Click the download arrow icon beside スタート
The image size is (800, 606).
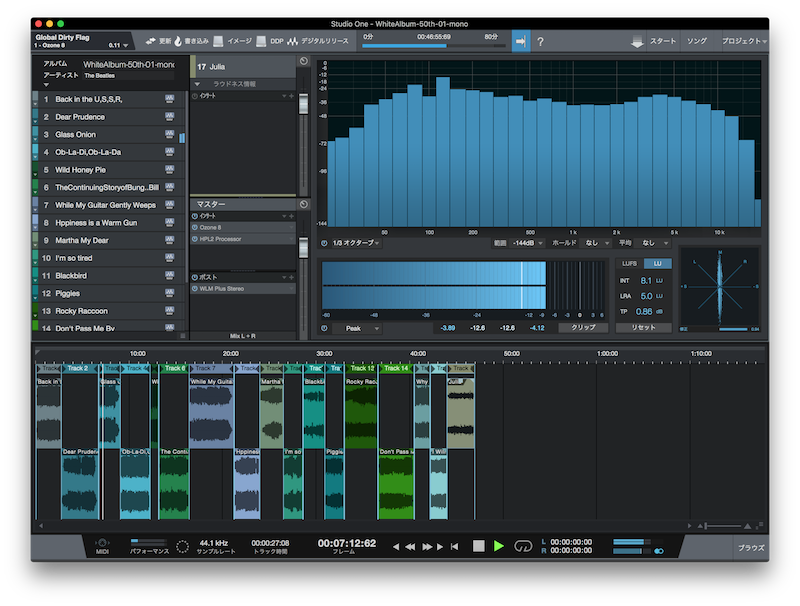637,42
